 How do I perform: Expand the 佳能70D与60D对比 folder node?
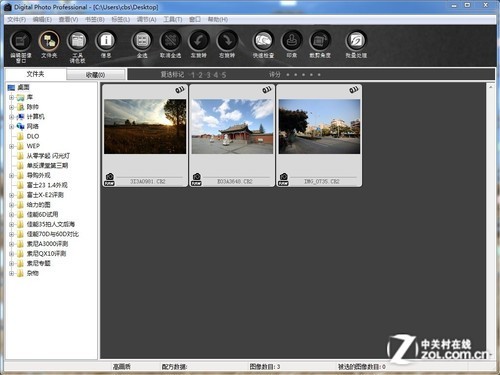[11, 234]
